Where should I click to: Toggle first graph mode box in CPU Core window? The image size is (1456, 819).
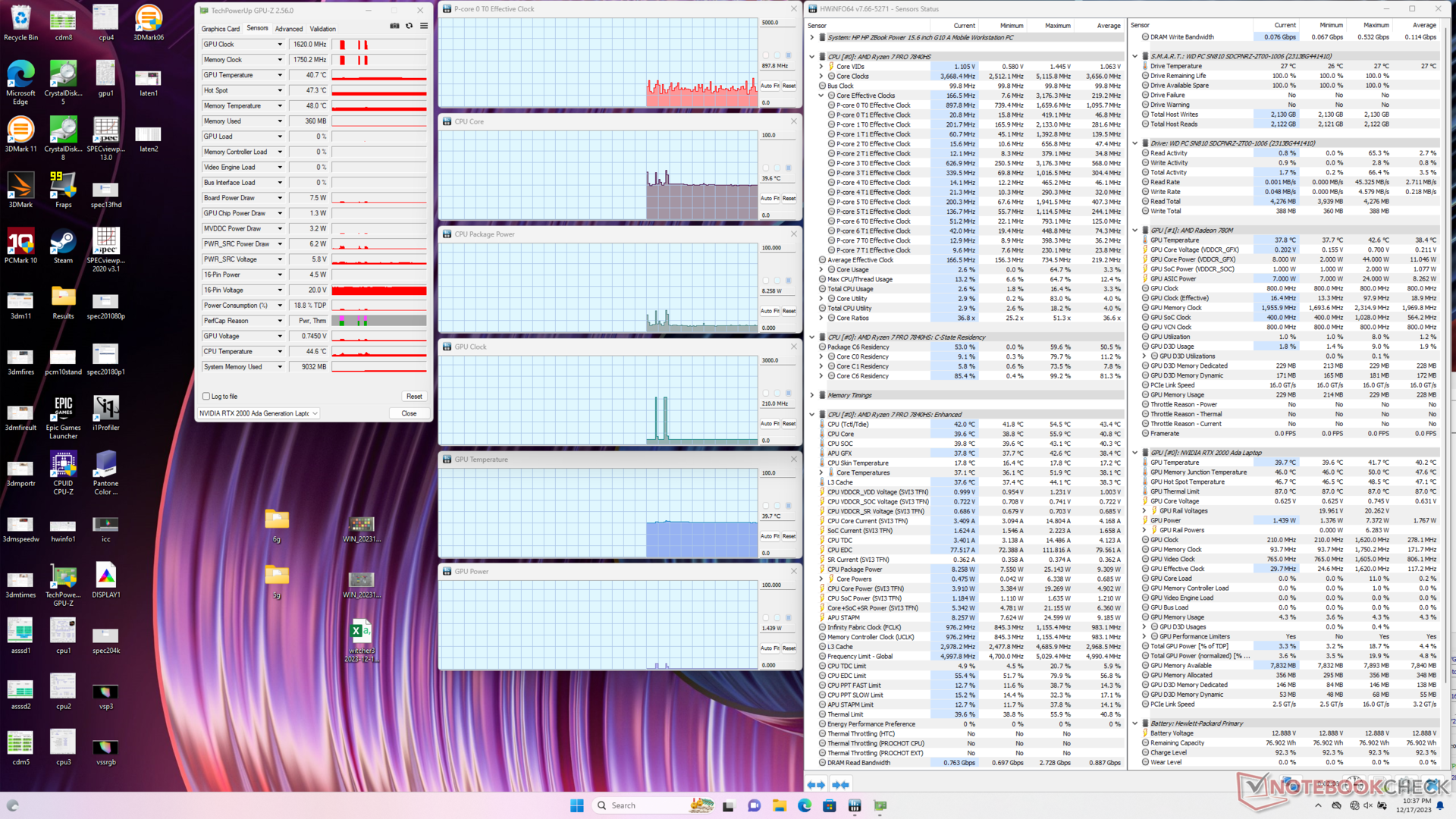(766, 168)
